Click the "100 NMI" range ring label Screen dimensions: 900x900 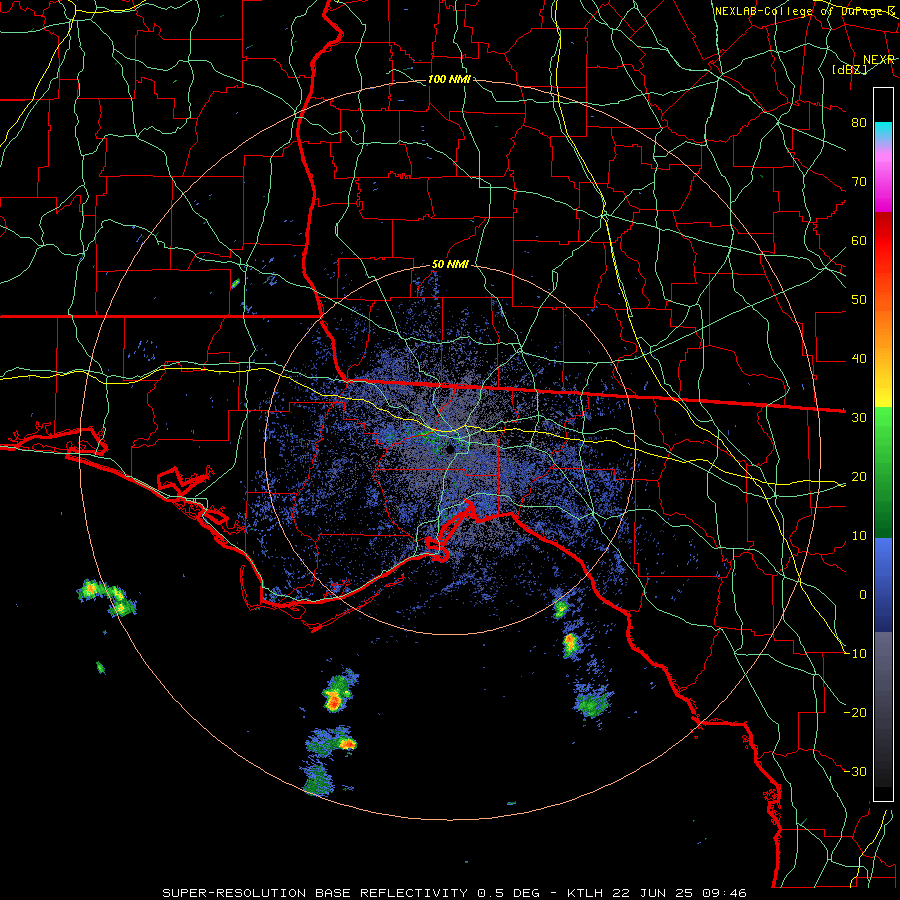coord(449,79)
